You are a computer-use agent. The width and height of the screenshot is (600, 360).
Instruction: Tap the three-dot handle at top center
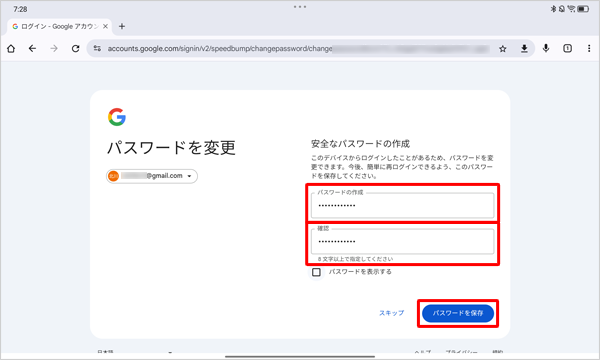[300, 7]
